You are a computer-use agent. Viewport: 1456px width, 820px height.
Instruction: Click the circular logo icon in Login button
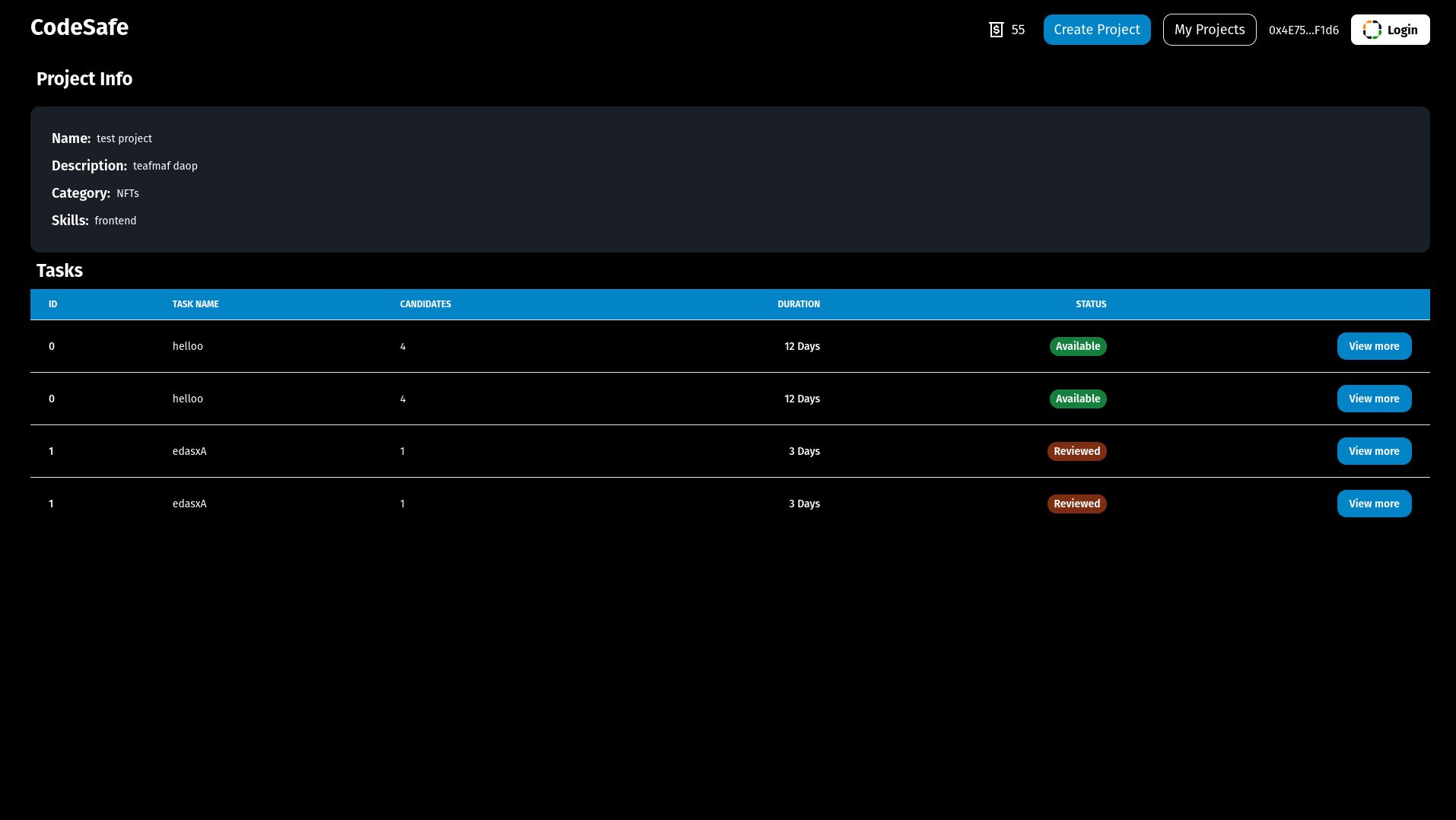pos(1372,30)
